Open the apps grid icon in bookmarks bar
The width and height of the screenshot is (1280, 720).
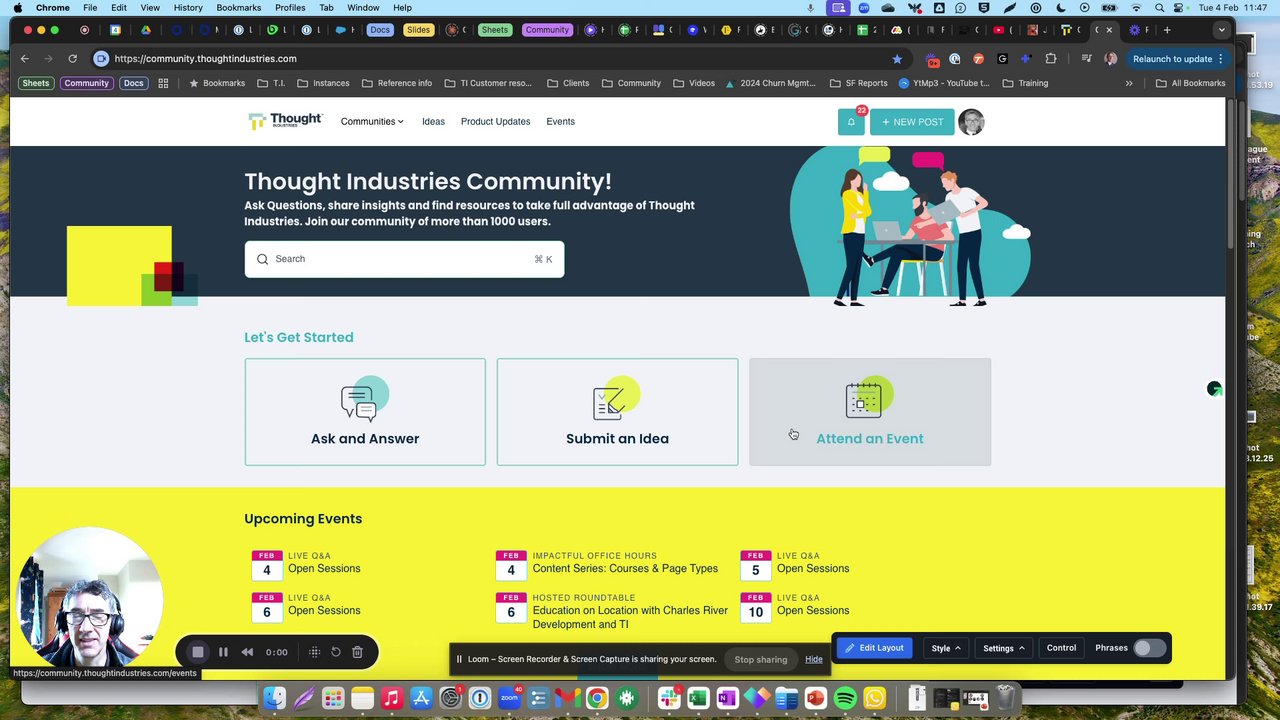(163, 83)
